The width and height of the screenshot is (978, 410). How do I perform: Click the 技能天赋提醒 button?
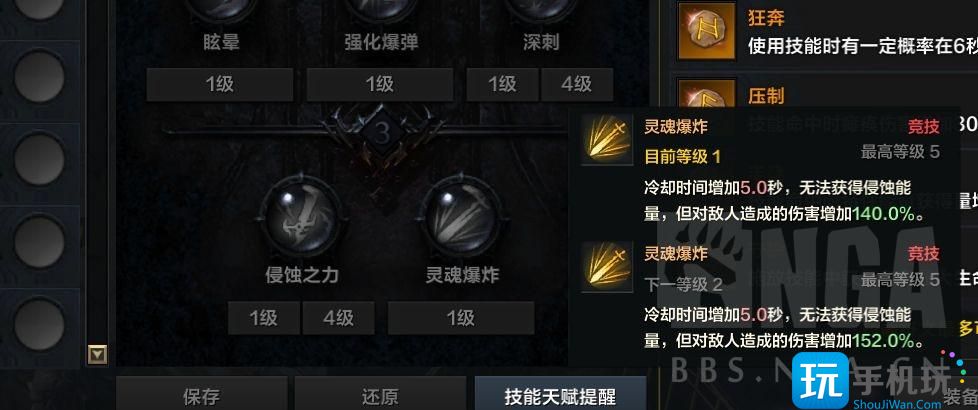559,394
